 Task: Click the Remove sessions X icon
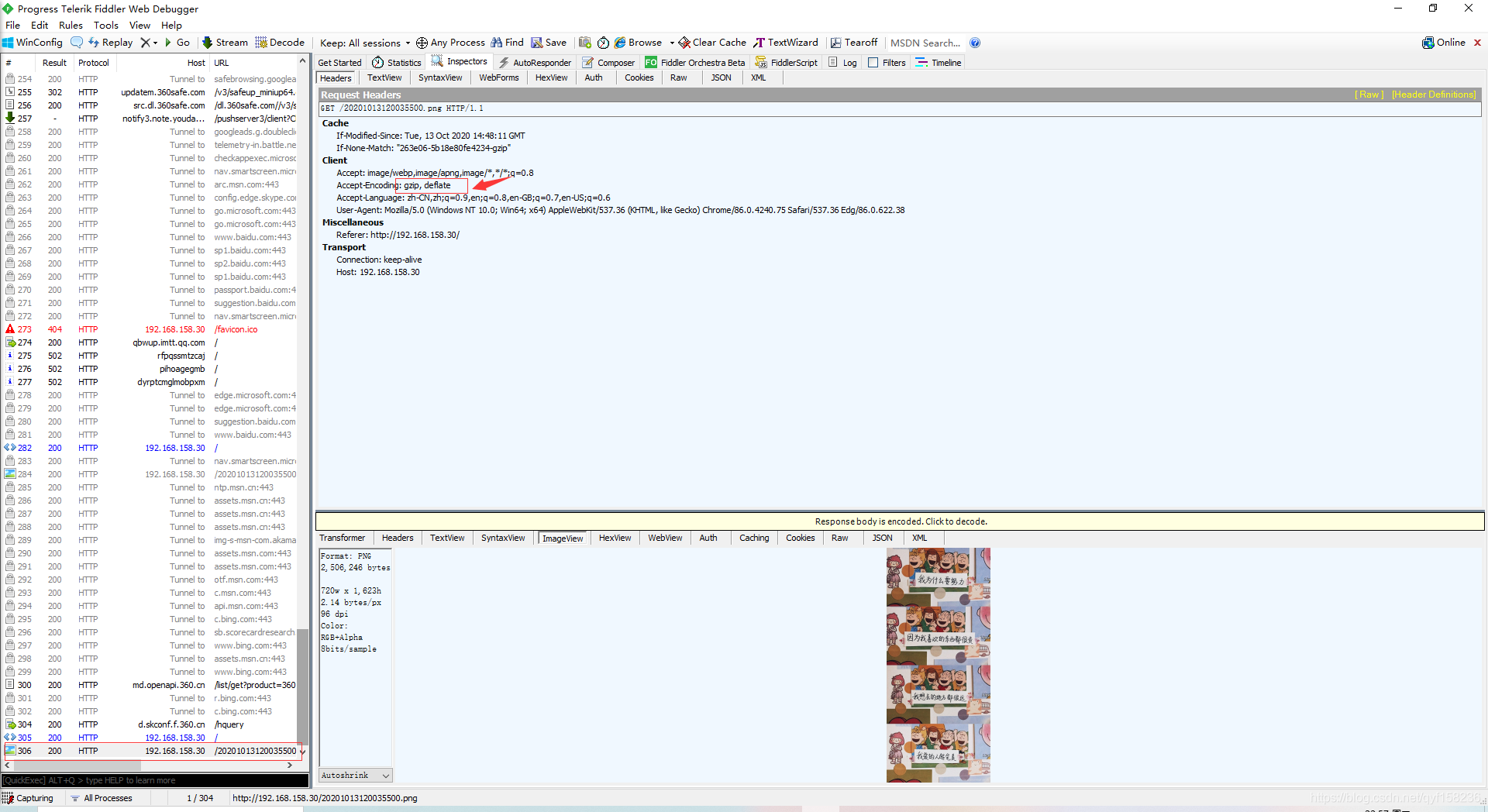pos(145,43)
